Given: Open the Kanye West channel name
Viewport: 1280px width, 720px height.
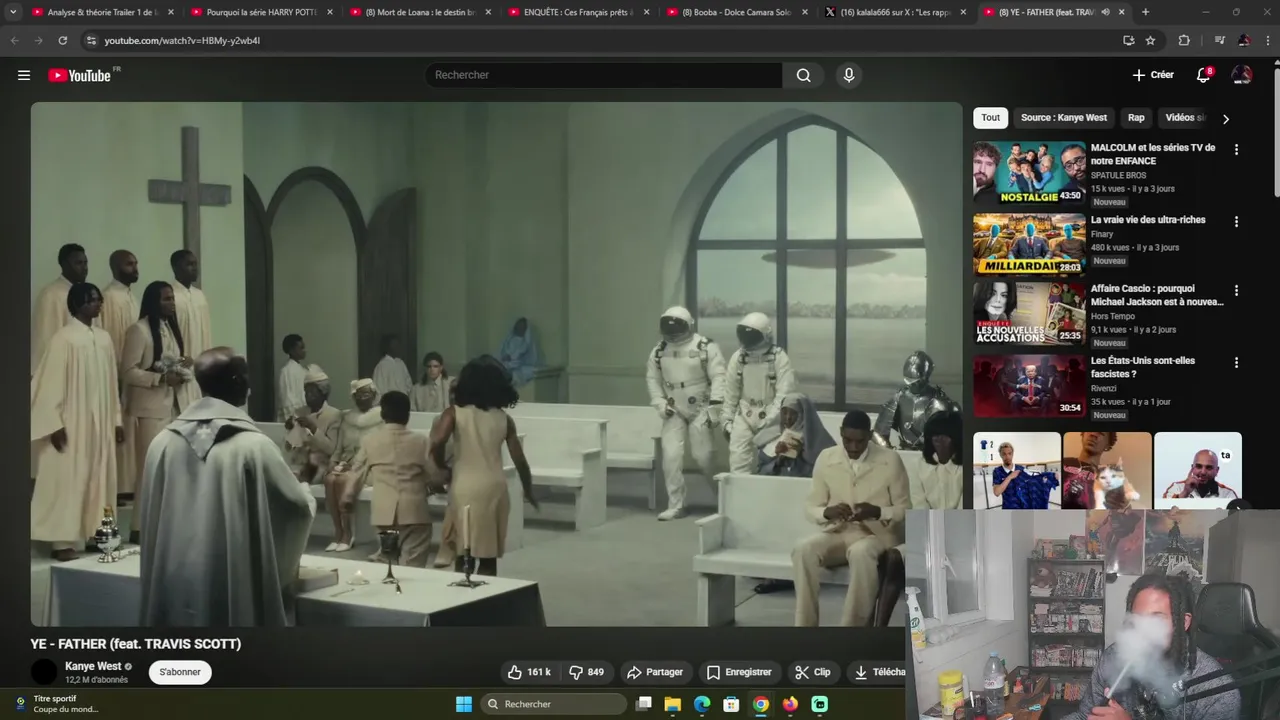Looking at the screenshot, I should [x=93, y=666].
